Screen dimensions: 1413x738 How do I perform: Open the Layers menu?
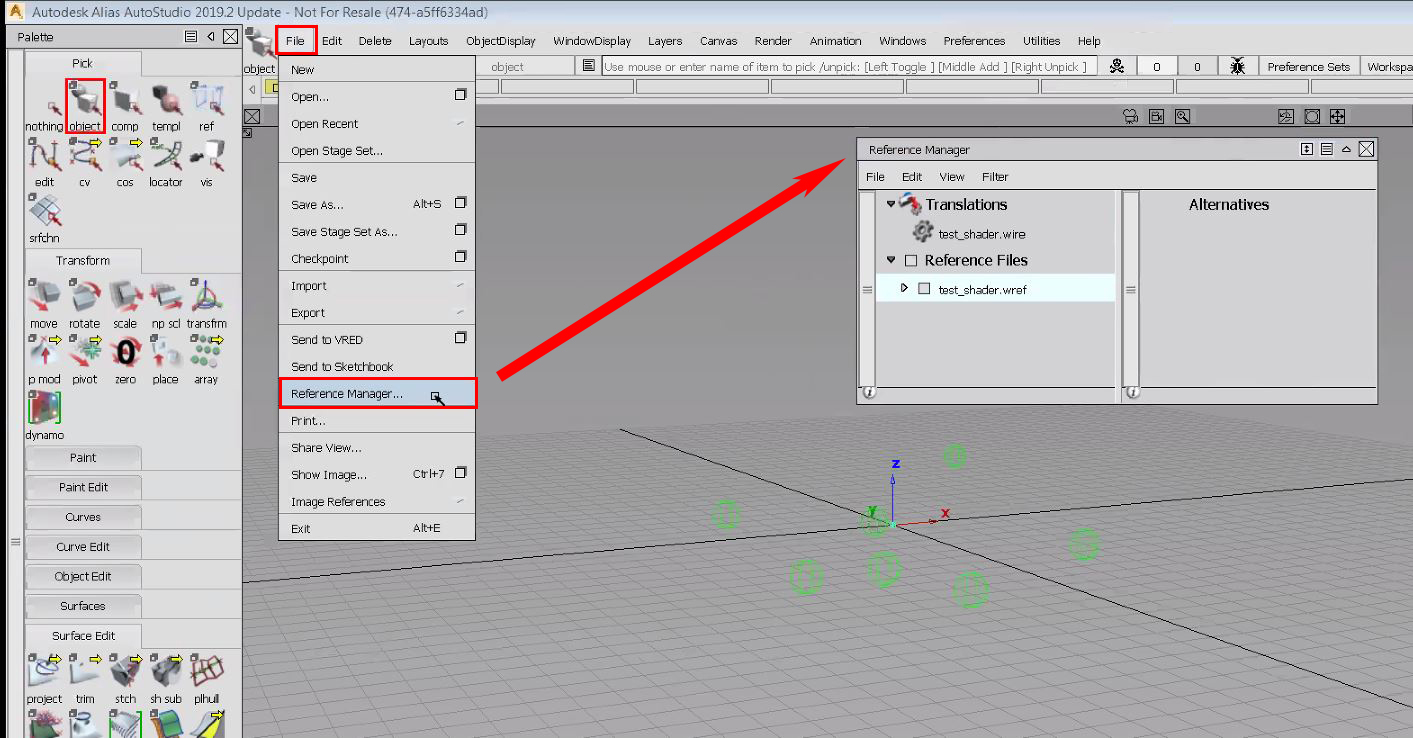click(665, 41)
